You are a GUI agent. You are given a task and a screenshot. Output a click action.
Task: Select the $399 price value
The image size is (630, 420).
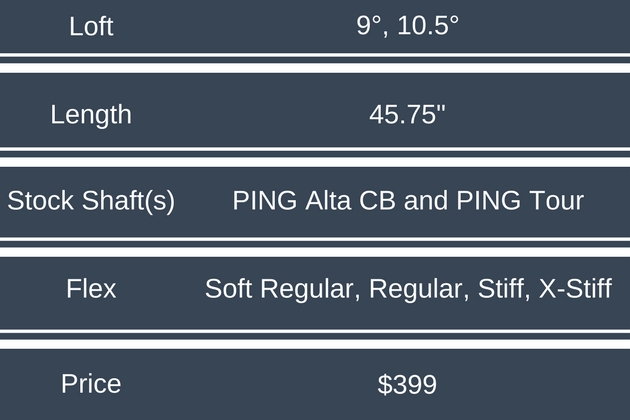tap(407, 383)
